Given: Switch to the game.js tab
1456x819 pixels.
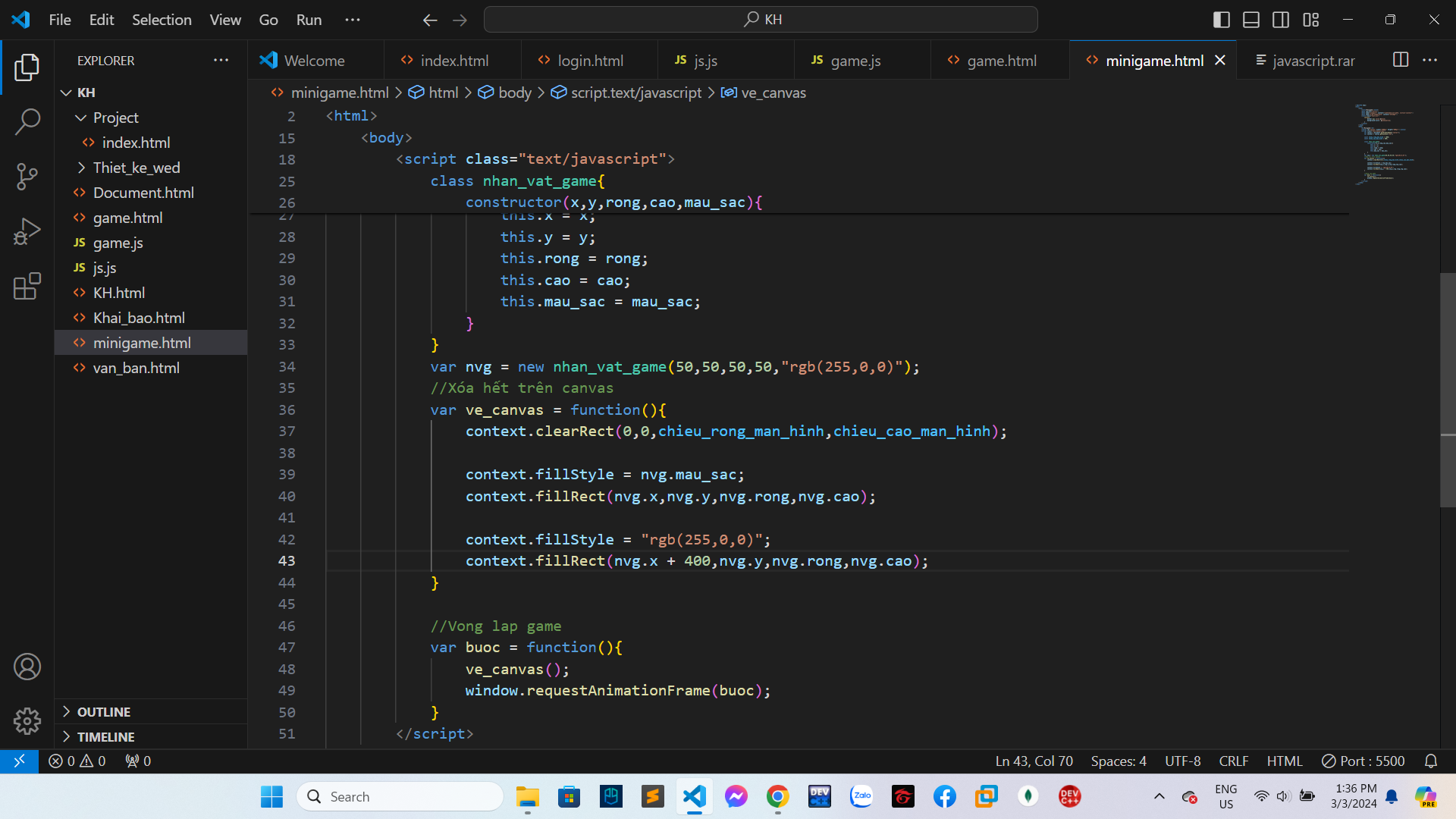Looking at the screenshot, I should pos(855,61).
